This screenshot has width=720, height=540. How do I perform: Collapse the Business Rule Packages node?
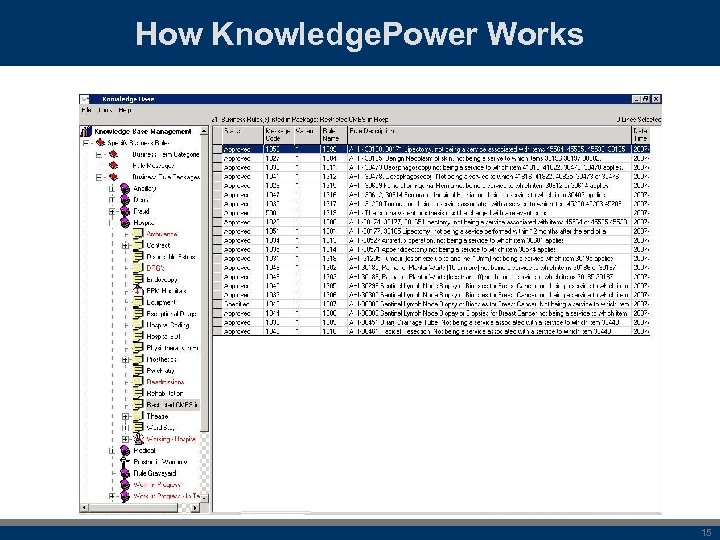coord(99,177)
